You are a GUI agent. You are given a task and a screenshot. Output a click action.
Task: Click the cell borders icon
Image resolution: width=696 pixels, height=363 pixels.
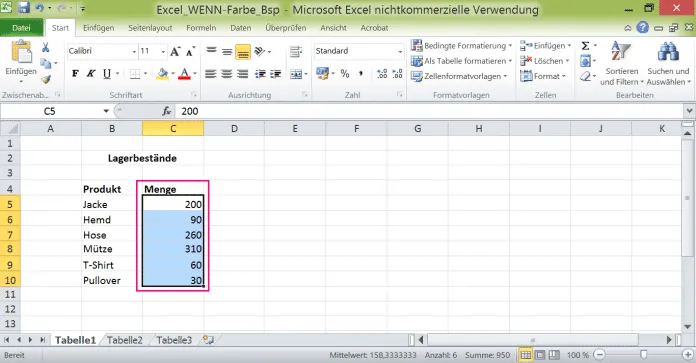click(135, 74)
